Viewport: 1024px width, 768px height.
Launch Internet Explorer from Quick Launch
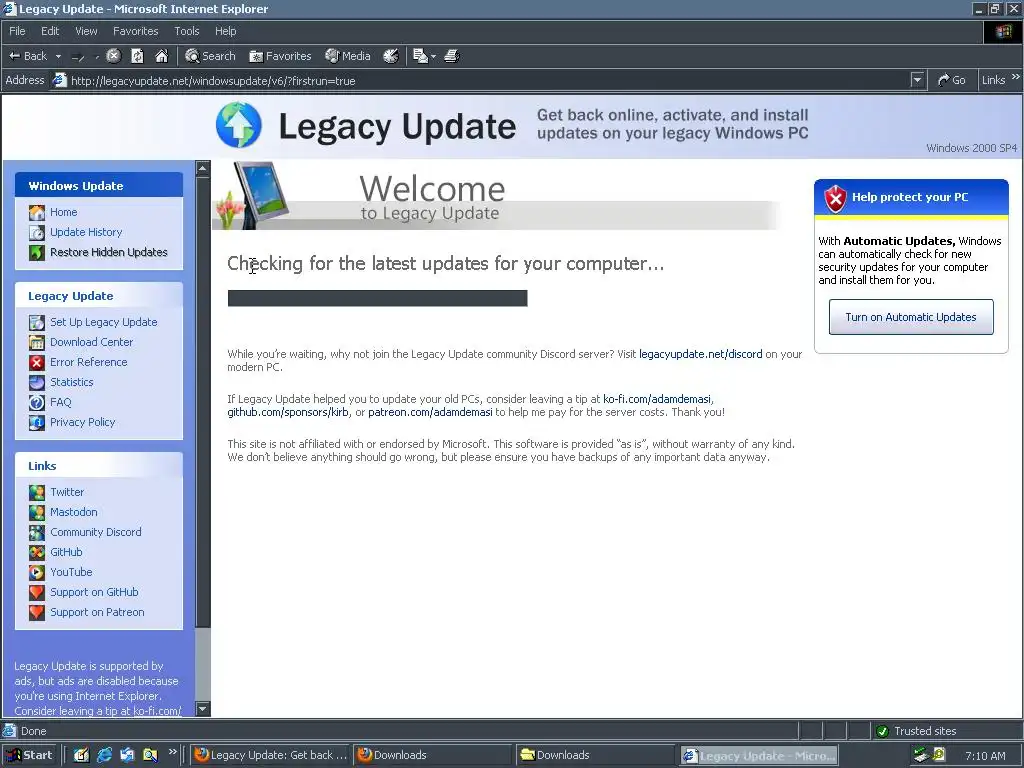tap(104, 755)
